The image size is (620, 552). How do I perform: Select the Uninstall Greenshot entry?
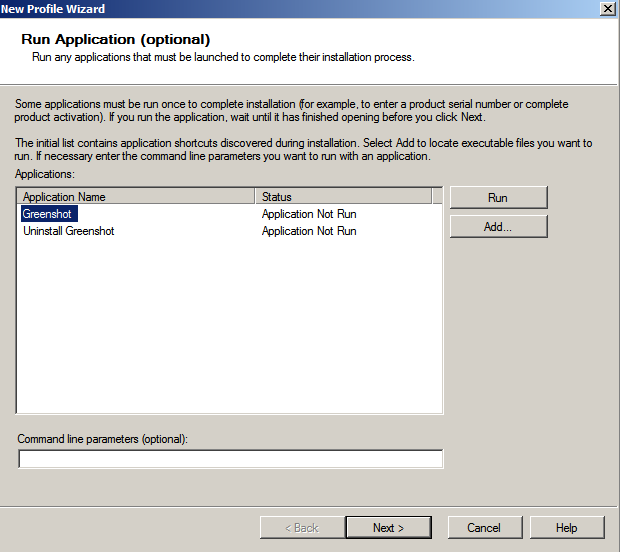pos(69,231)
